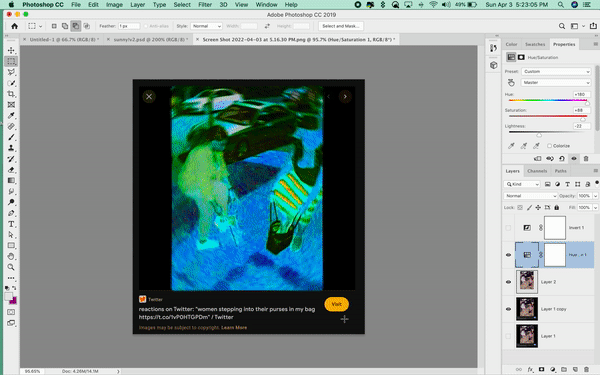Select the Blur tool
600x375 pixels.
[x=11, y=191]
